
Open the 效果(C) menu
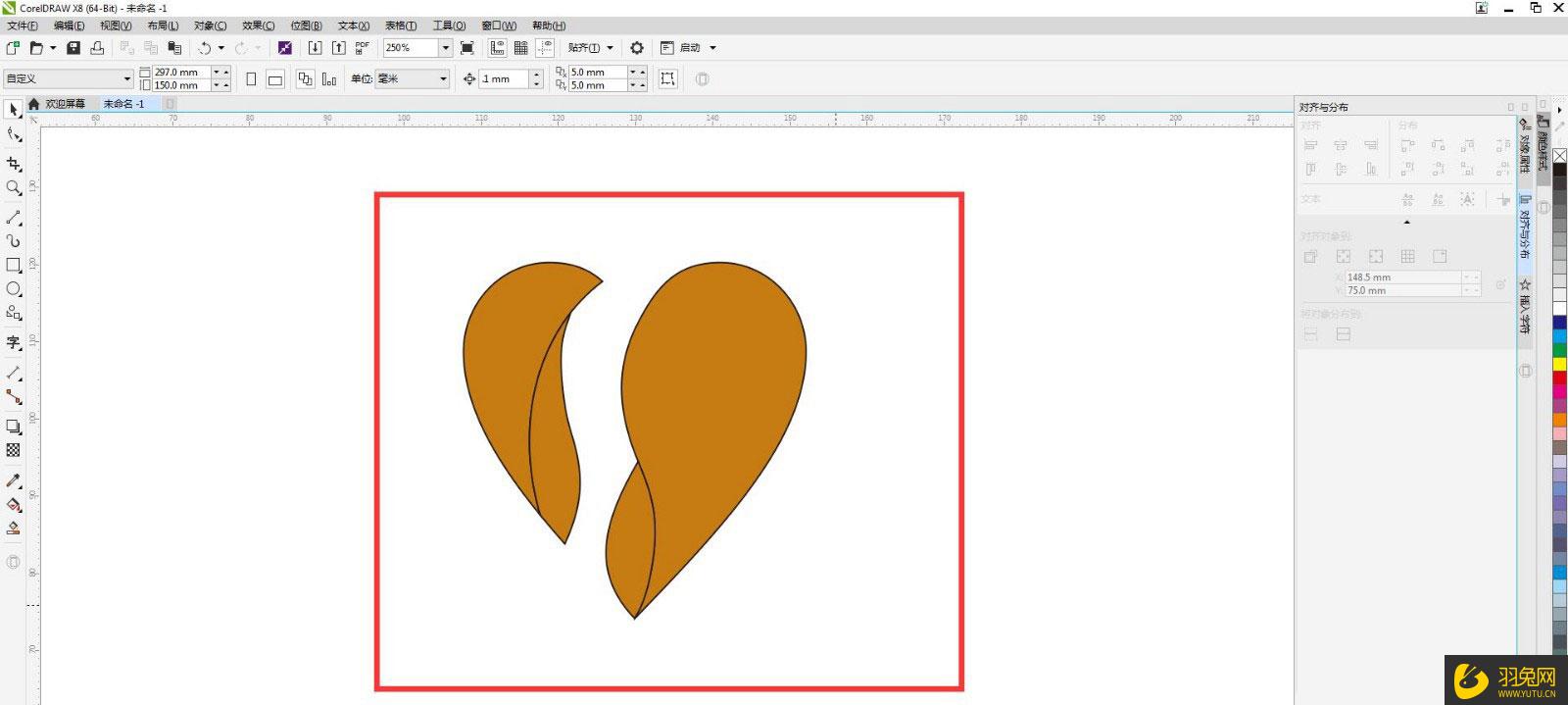258,25
